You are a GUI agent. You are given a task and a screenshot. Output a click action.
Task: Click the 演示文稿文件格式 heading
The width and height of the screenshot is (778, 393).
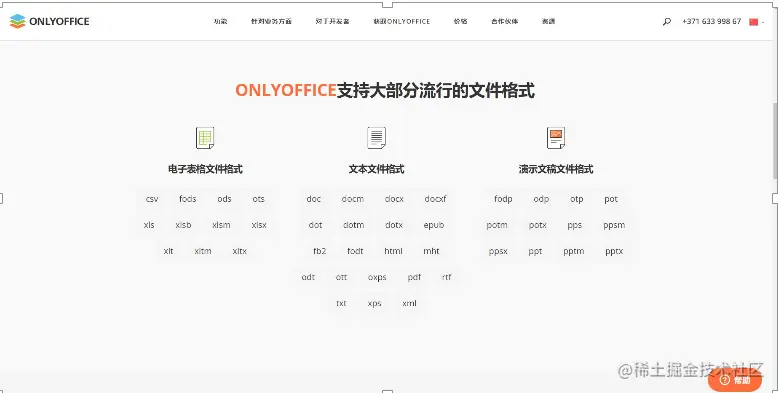pos(556,169)
